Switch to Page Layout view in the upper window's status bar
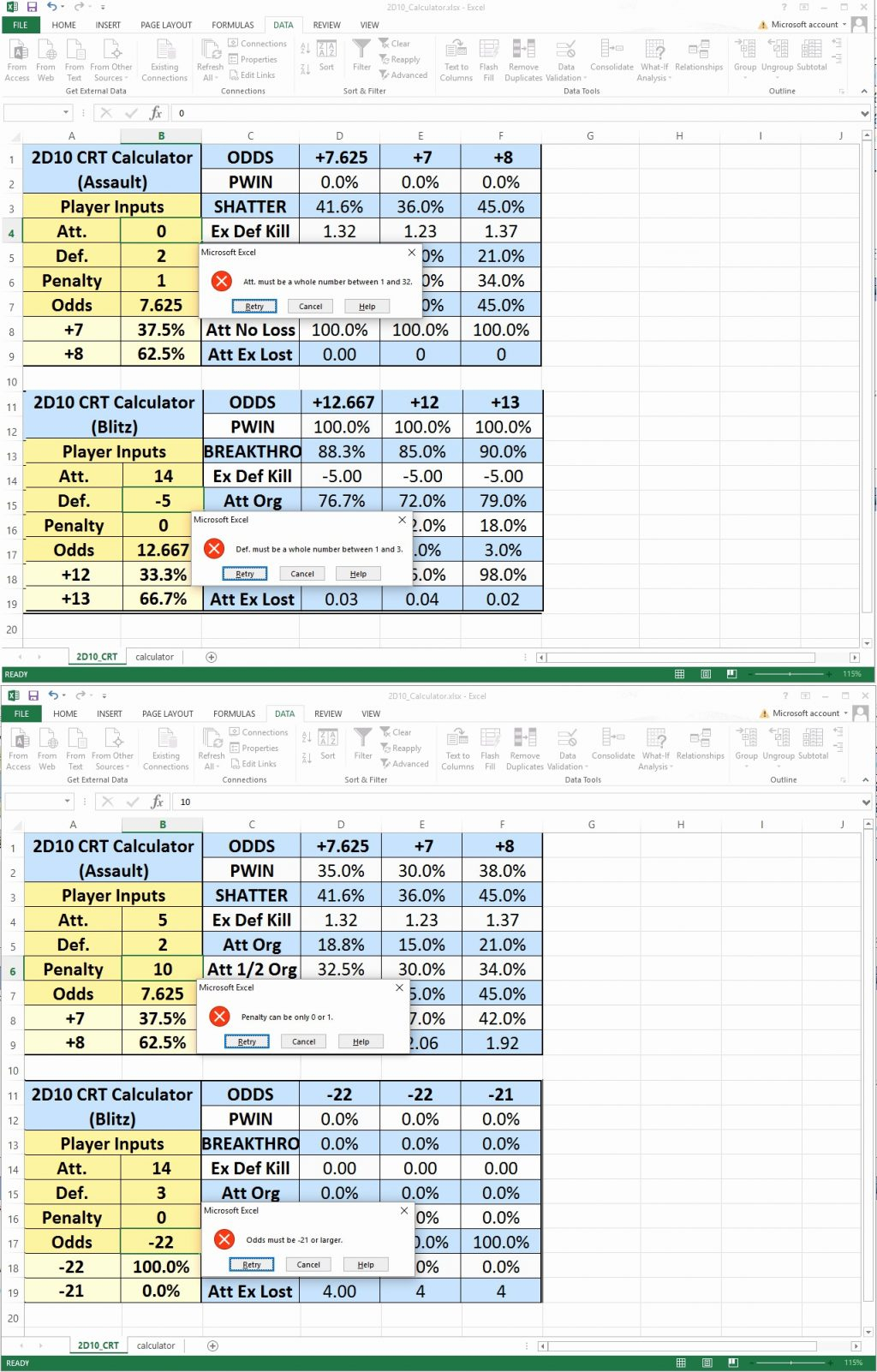This screenshot has height=1372, width=877. pos(706,674)
